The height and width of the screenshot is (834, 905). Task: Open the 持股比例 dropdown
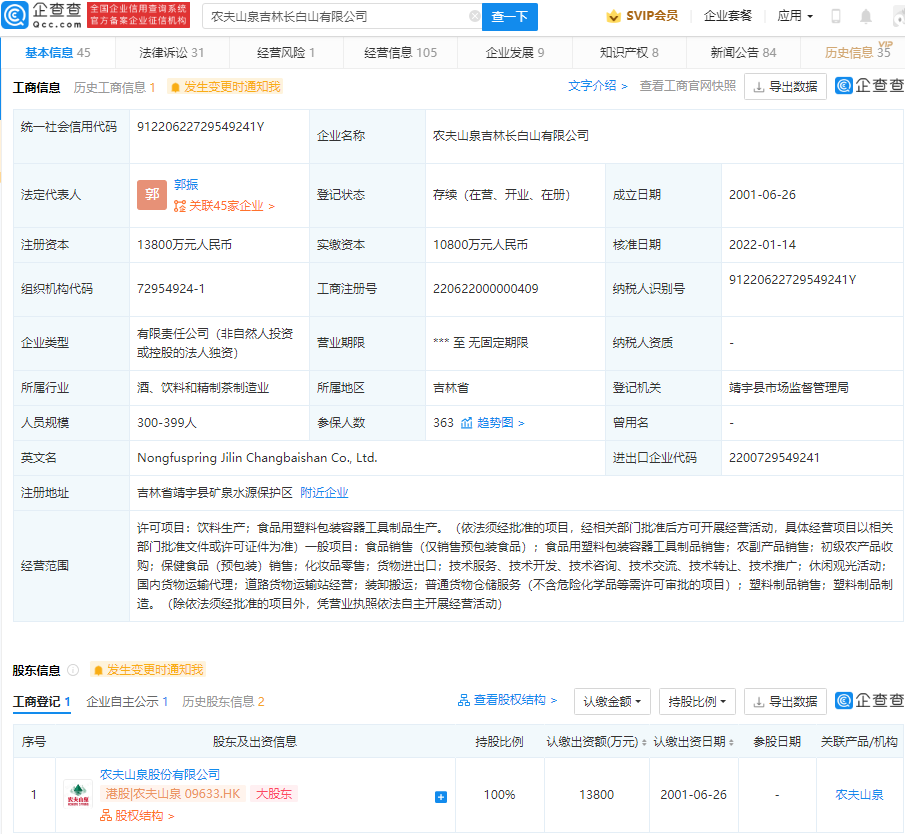point(697,701)
